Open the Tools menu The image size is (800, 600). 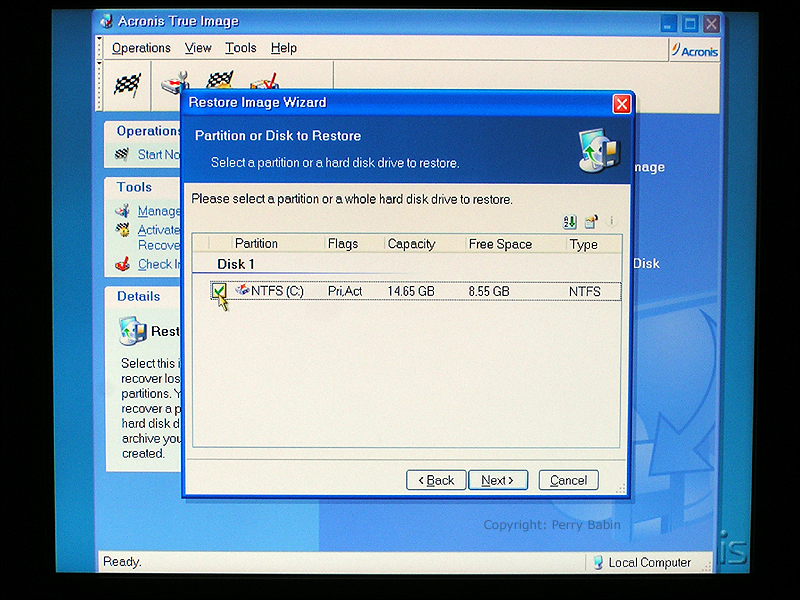tap(241, 48)
